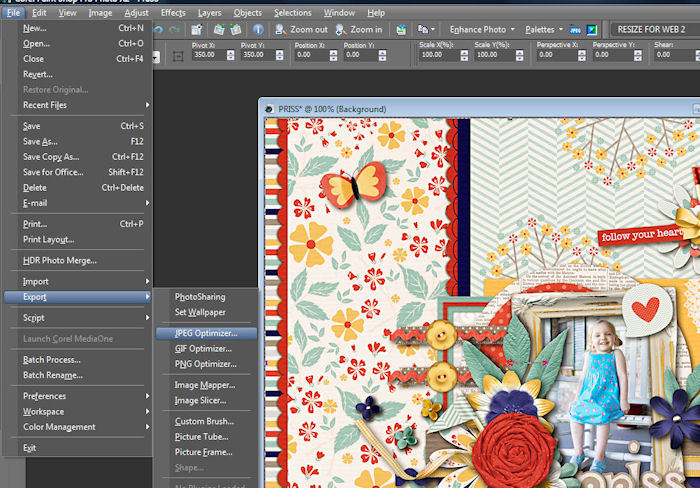This screenshot has height=488, width=700.
Task: Open the View menu
Action: click(x=67, y=13)
